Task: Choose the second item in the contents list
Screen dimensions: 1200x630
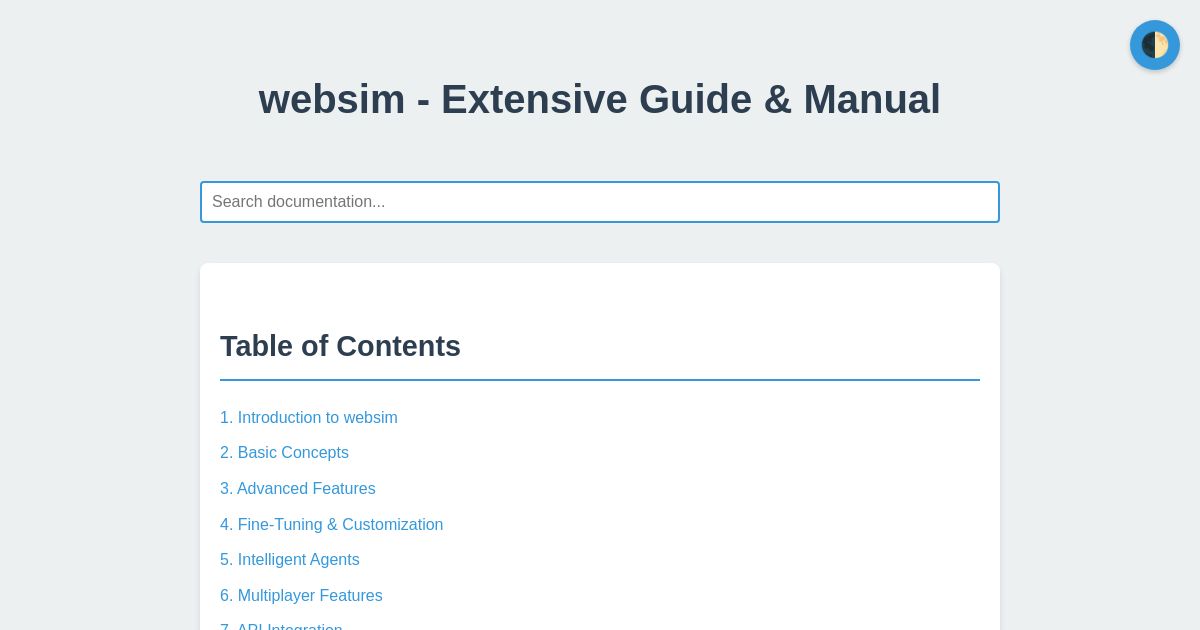Action: click(x=284, y=453)
